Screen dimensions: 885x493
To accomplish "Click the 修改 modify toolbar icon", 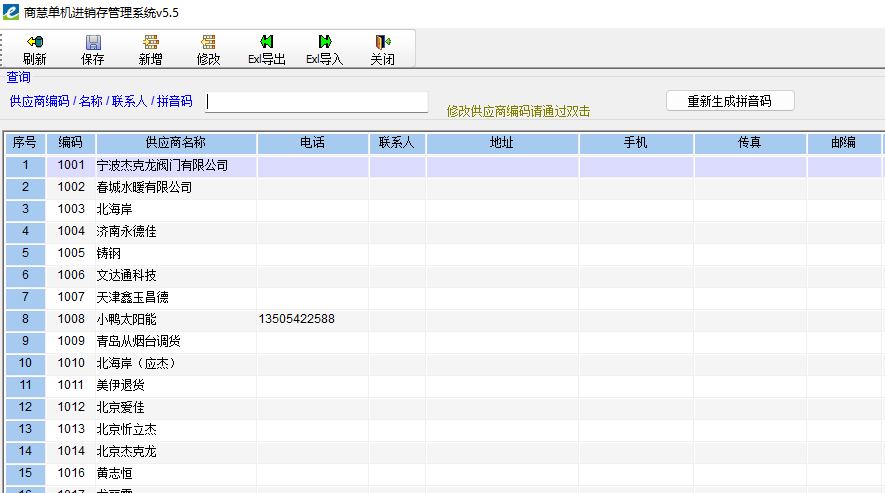I will (x=208, y=42).
